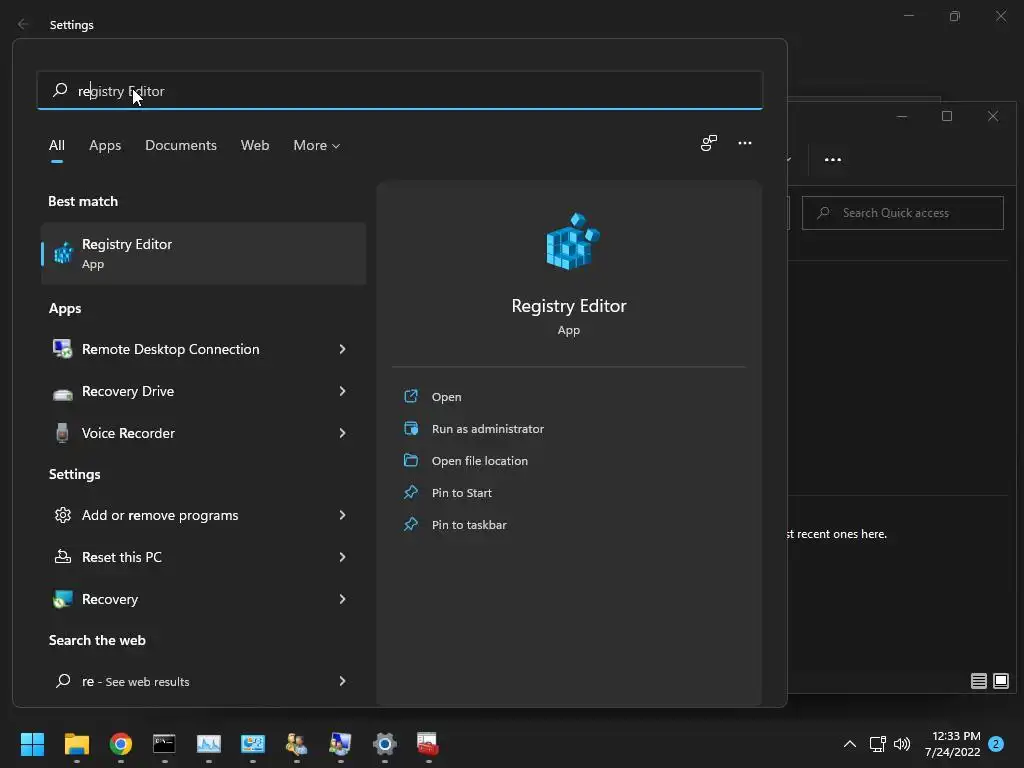The height and width of the screenshot is (768, 1024).
Task: Open the search panel three-dot menu
Action: [x=744, y=143]
